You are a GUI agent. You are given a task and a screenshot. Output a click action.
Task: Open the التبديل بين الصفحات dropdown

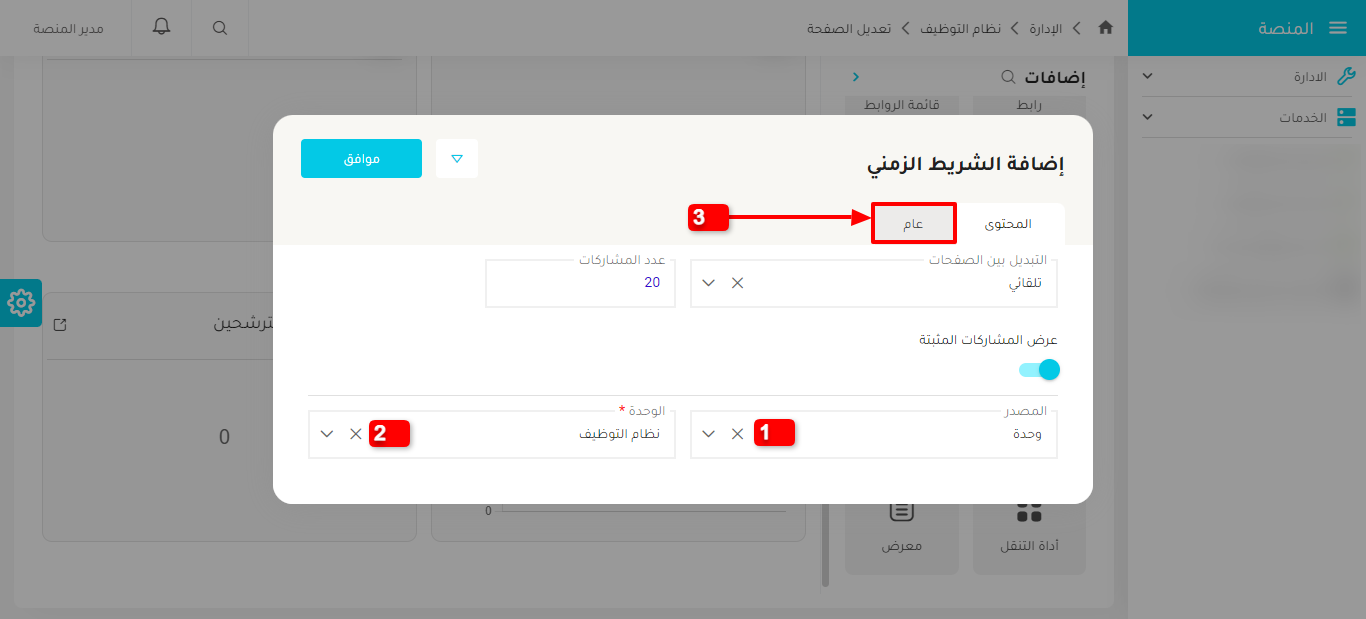708,283
